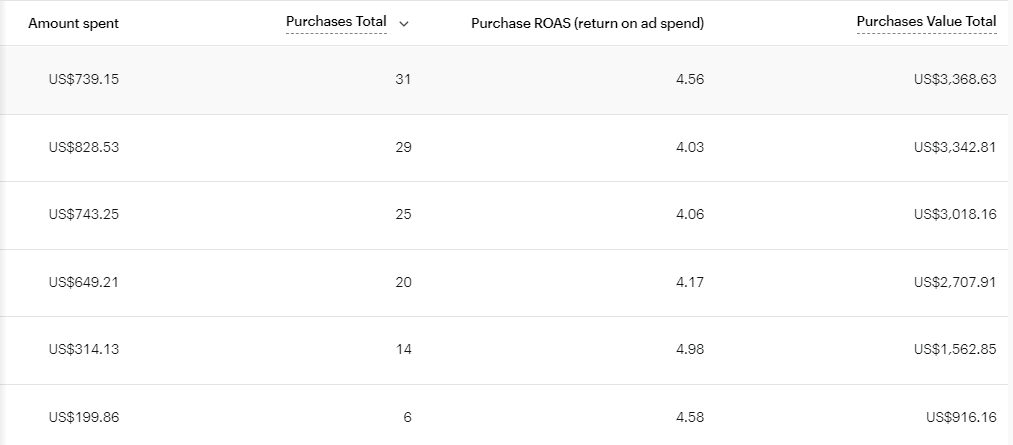Select the 4.56 ROAS value
The image size is (1013, 445).
tap(690, 79)
